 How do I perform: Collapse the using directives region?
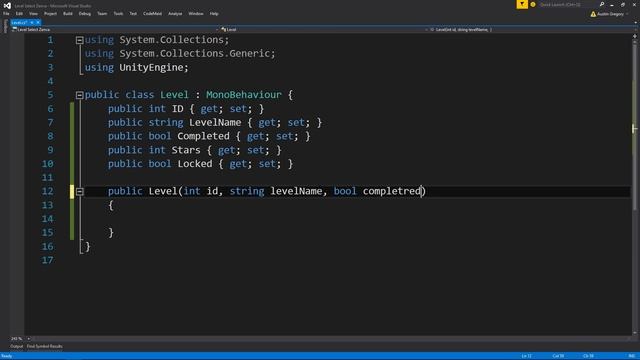pos(80,40)
